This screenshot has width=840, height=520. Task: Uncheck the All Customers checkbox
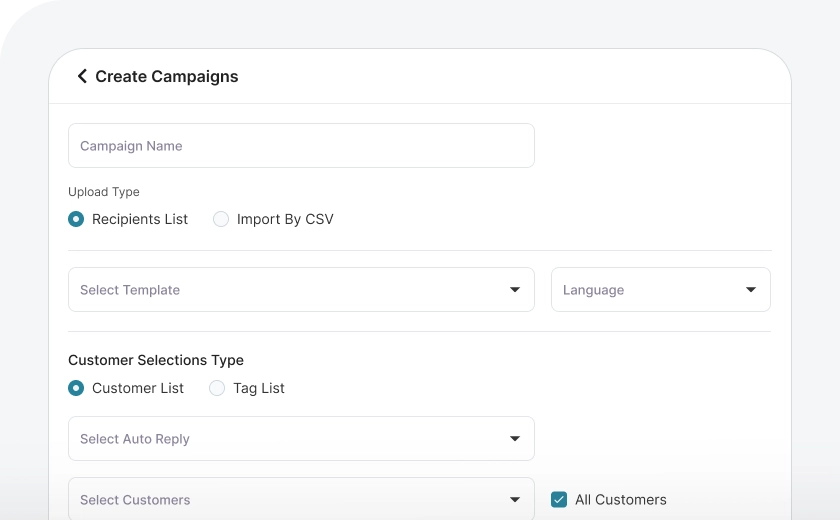559,500
